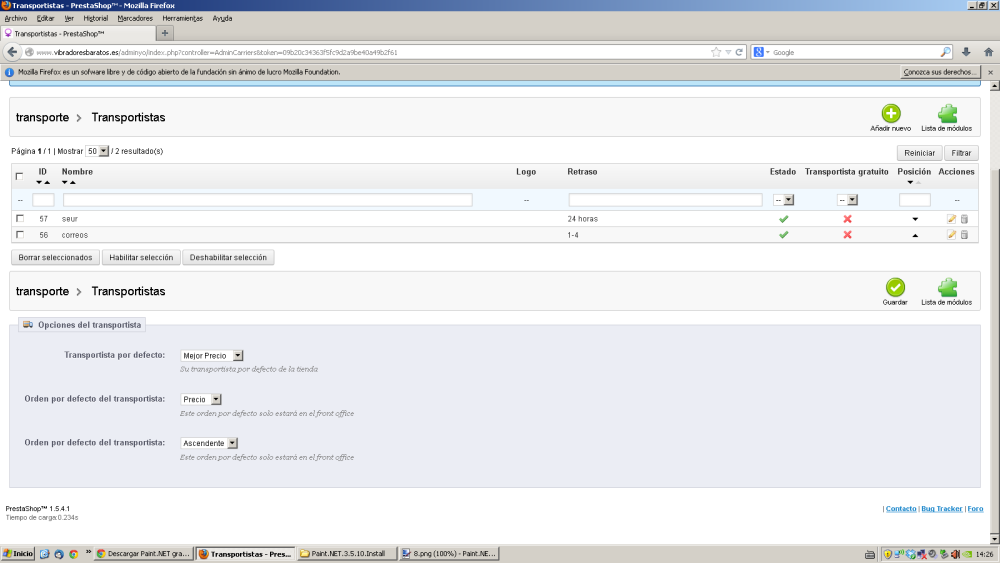Image resolution: width=1000 pixels, height=563 pixels.
Task: Bookmark page with the star icon
Action: point(716,52)
